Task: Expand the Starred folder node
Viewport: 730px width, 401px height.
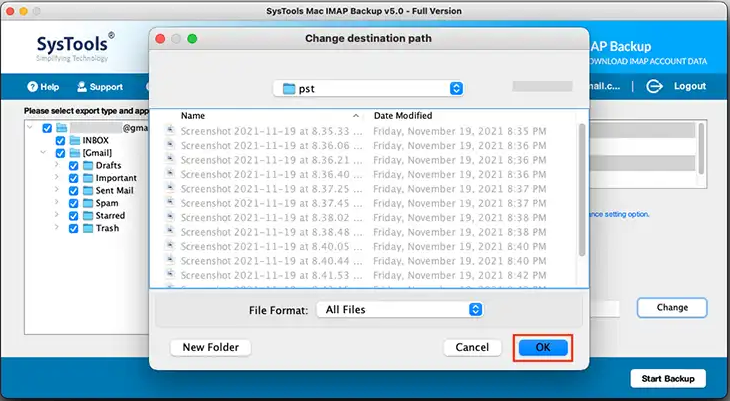Action: (56, 215)
